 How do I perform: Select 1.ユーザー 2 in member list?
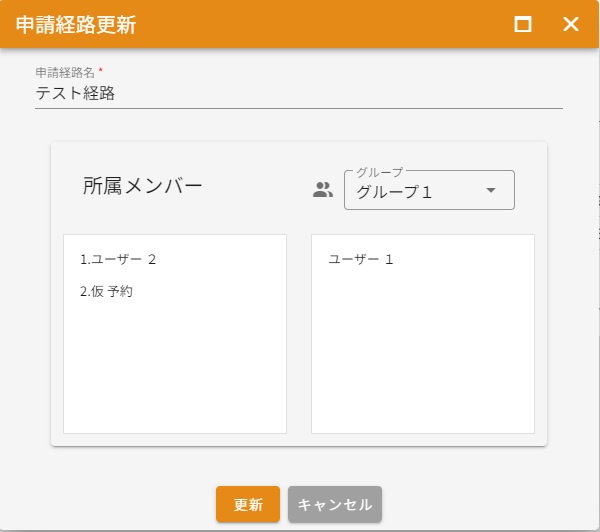coord(118,259)
